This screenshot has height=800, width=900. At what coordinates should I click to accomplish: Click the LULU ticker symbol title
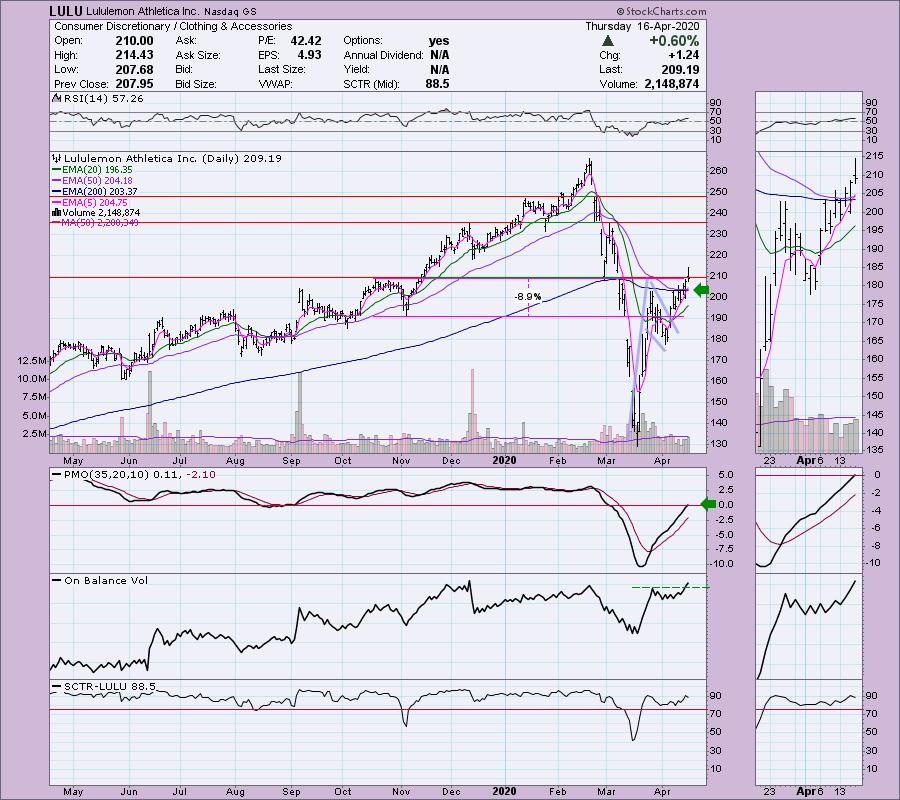click(65, 11)
